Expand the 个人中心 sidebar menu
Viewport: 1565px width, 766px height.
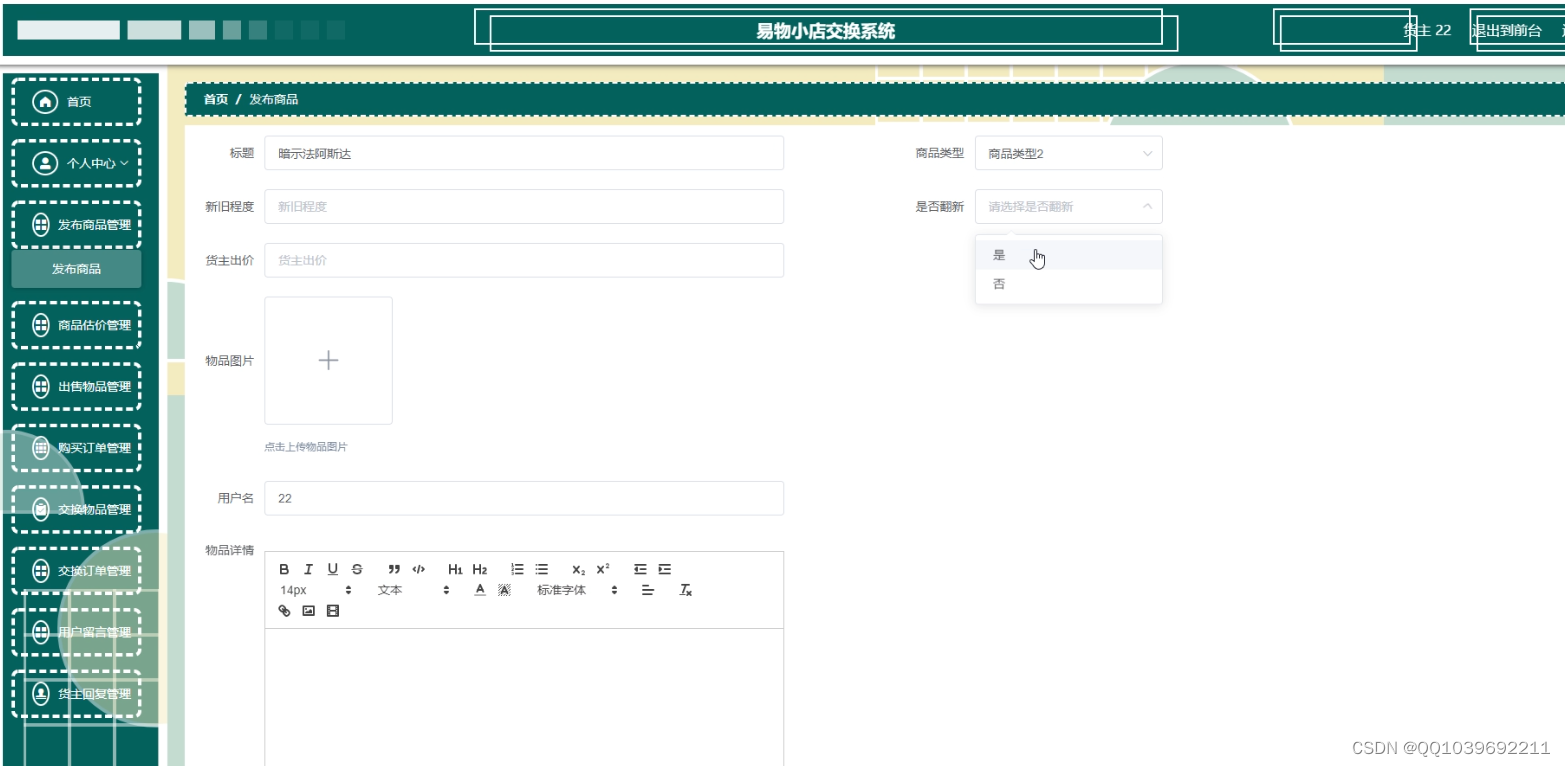pos(76,163)
